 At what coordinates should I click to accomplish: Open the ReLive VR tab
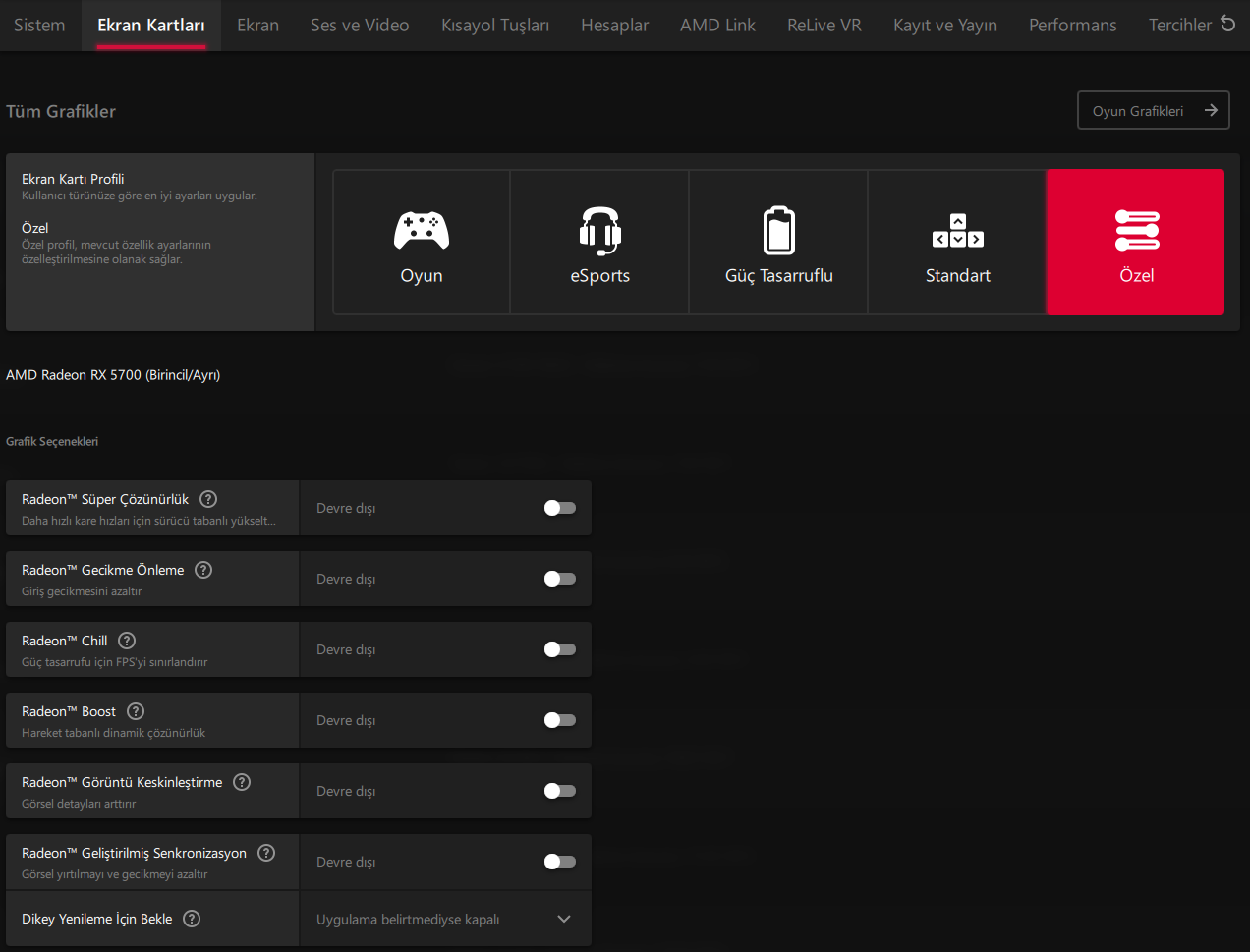coord(824,25)
